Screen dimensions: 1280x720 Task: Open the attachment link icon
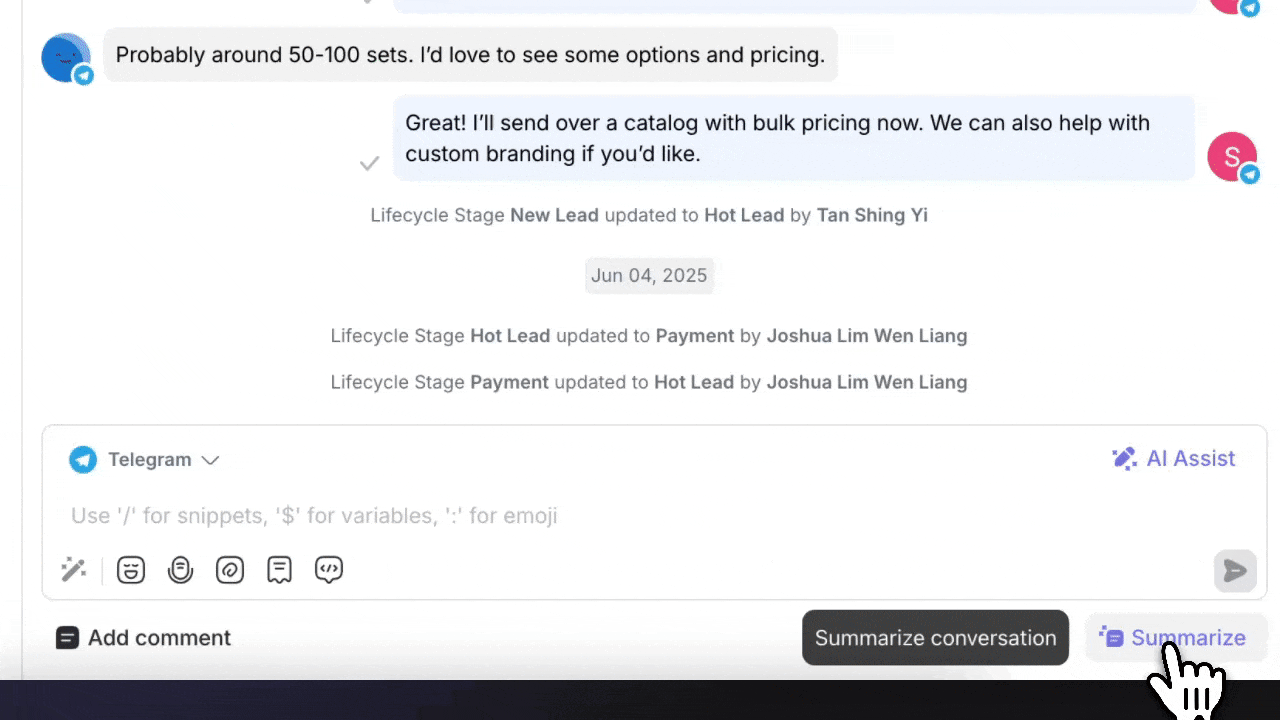click(230, 570)
